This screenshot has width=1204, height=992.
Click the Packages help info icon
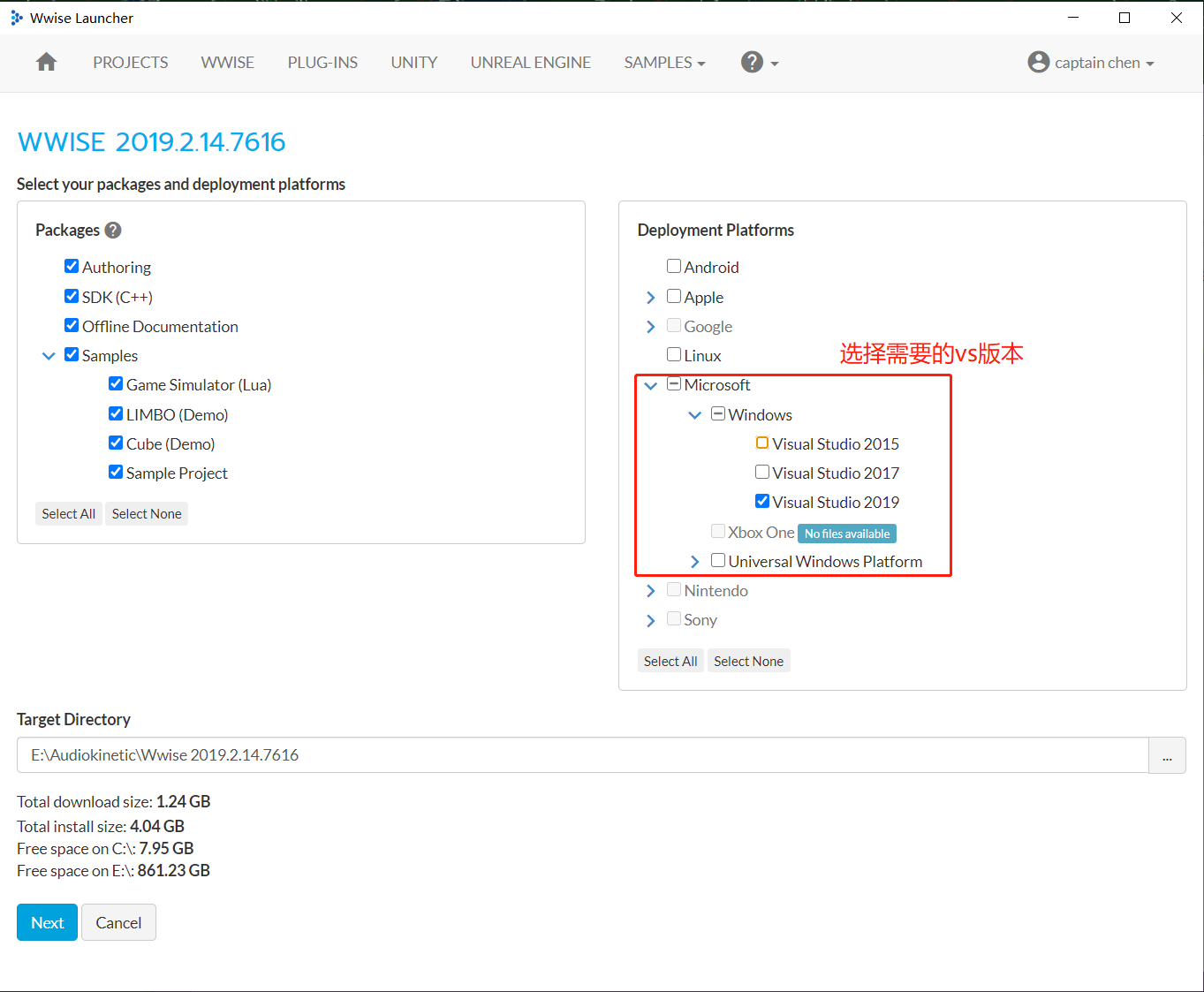pyautogui.click(x=113, y=231)
